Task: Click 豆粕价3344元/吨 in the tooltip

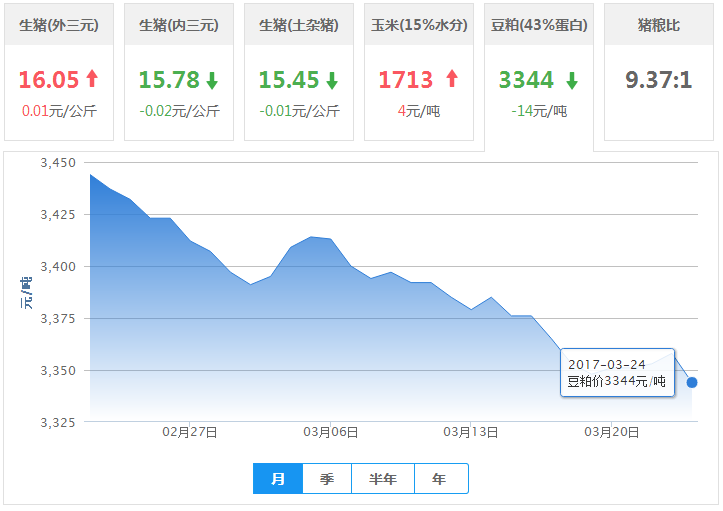Action: pos(616,381)
